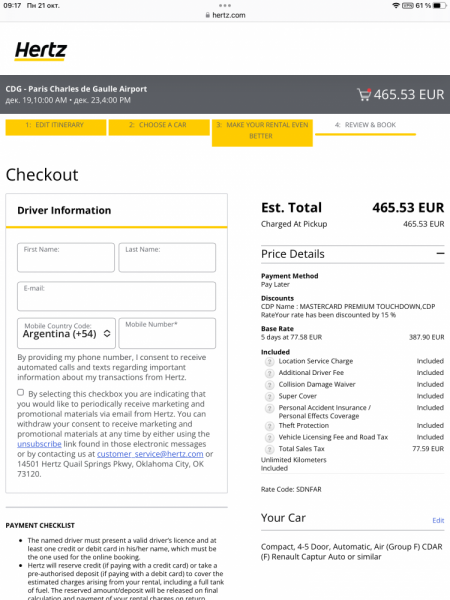Screen dimensions: 450x600
Task: Select step 4 Review & Book
Action: coord(365,127)
